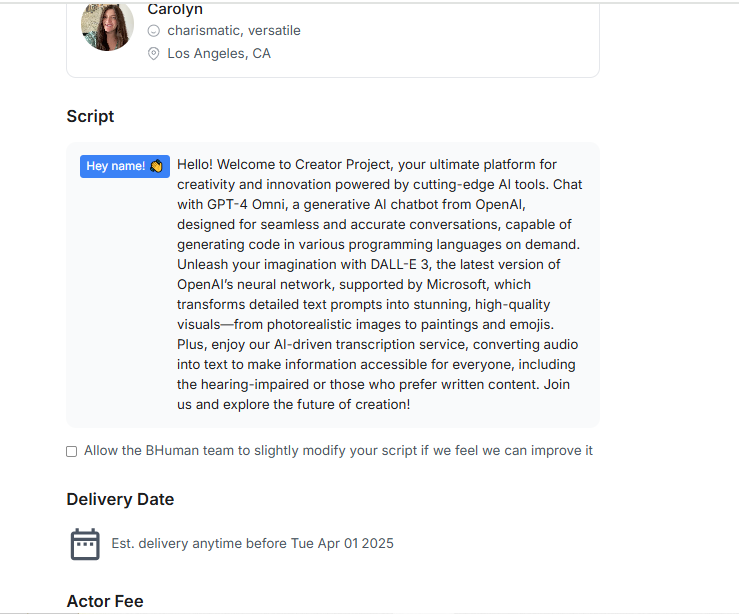Click the Los Angeles, CA location text
The image size is (739, 614).
219,53
